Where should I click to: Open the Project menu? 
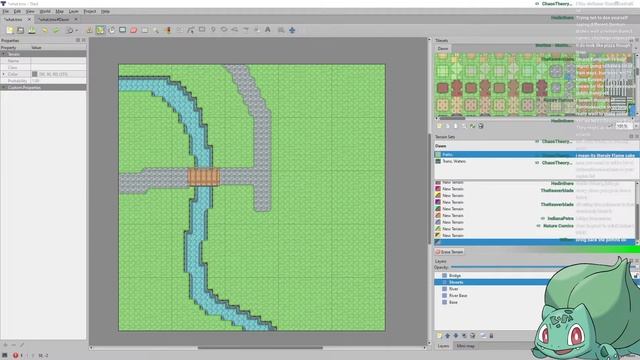pos(90,11)
